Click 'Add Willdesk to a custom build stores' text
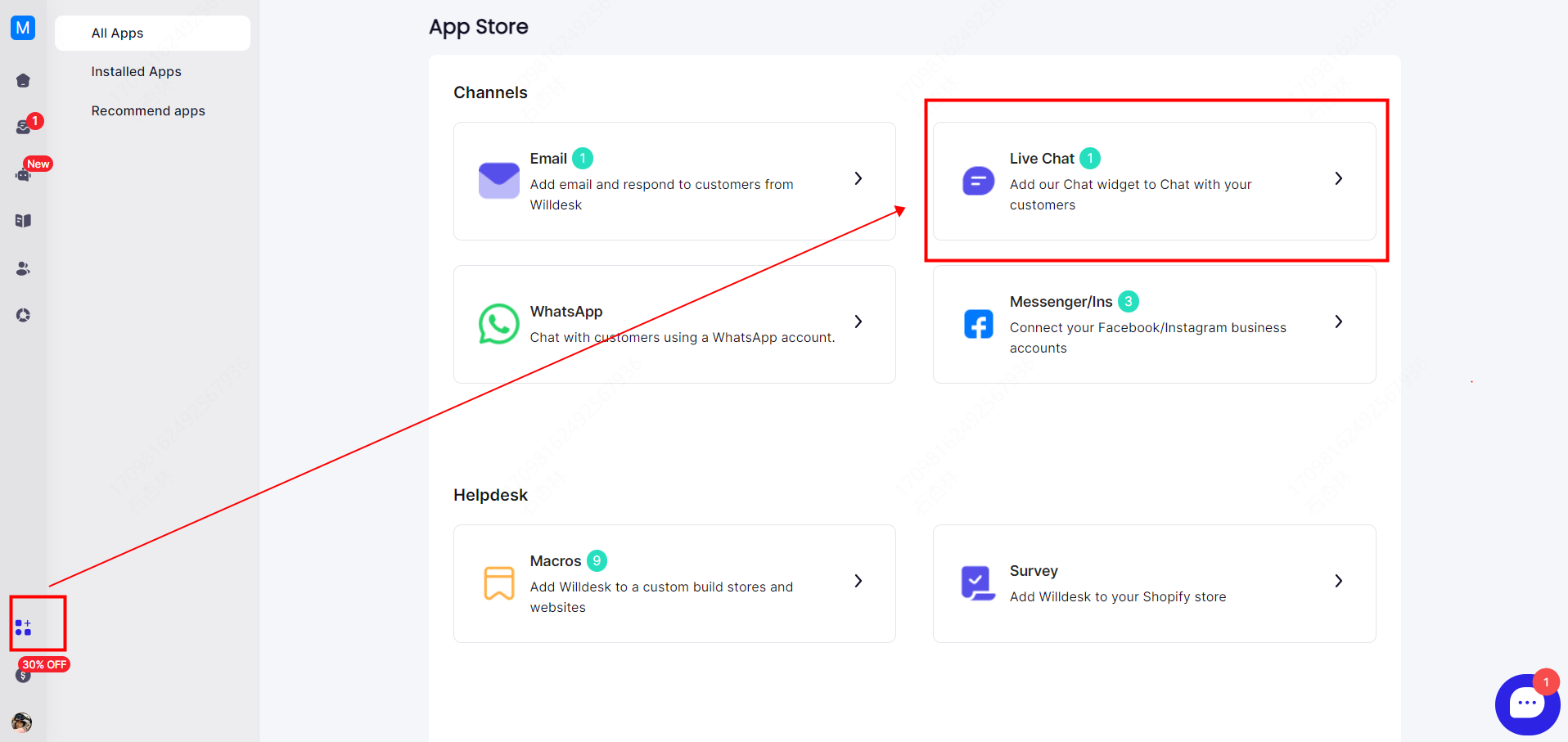 click(661, 597)
